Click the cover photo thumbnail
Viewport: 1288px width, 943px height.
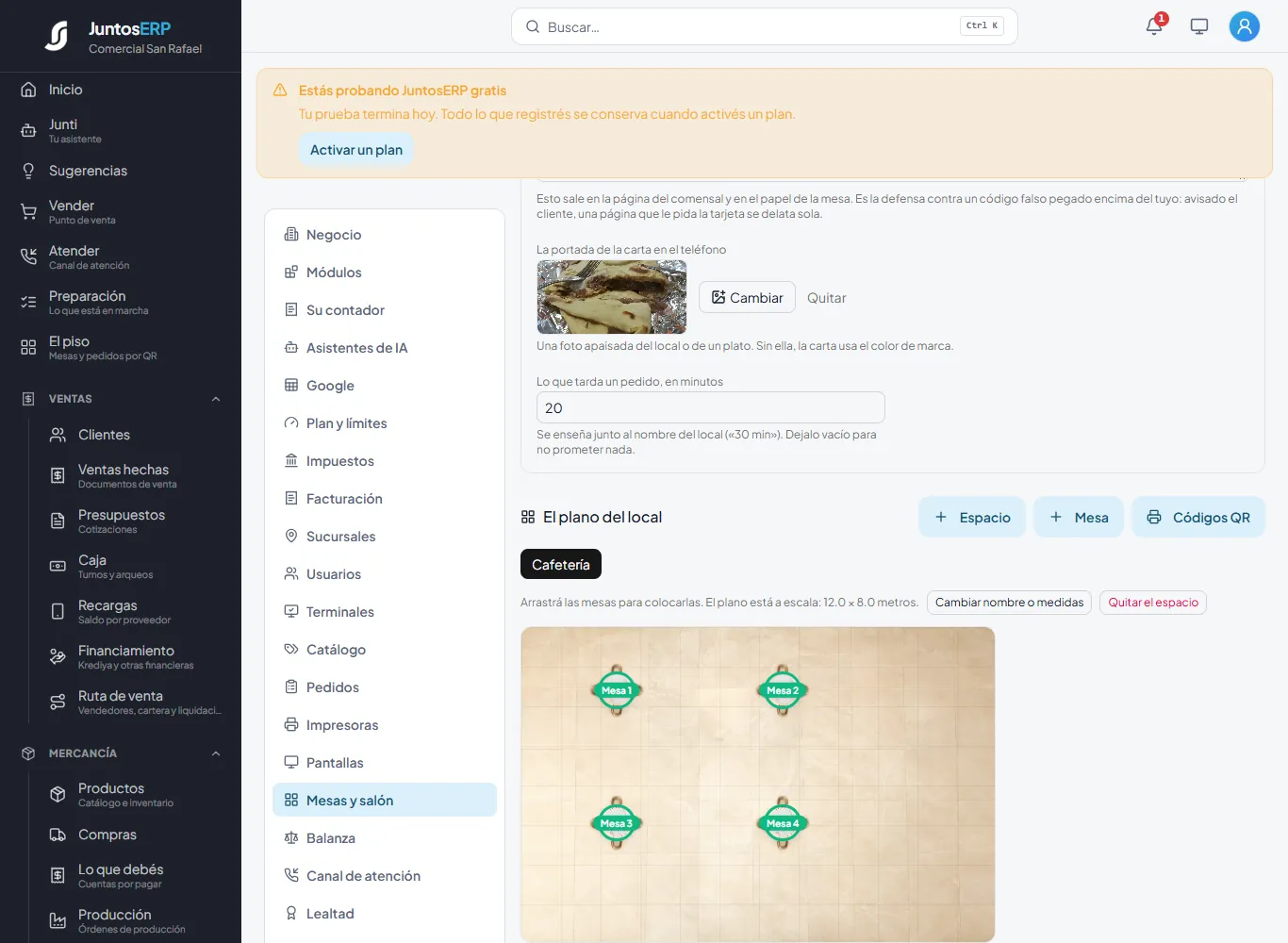pyautogui.click(x=612, y=297)
